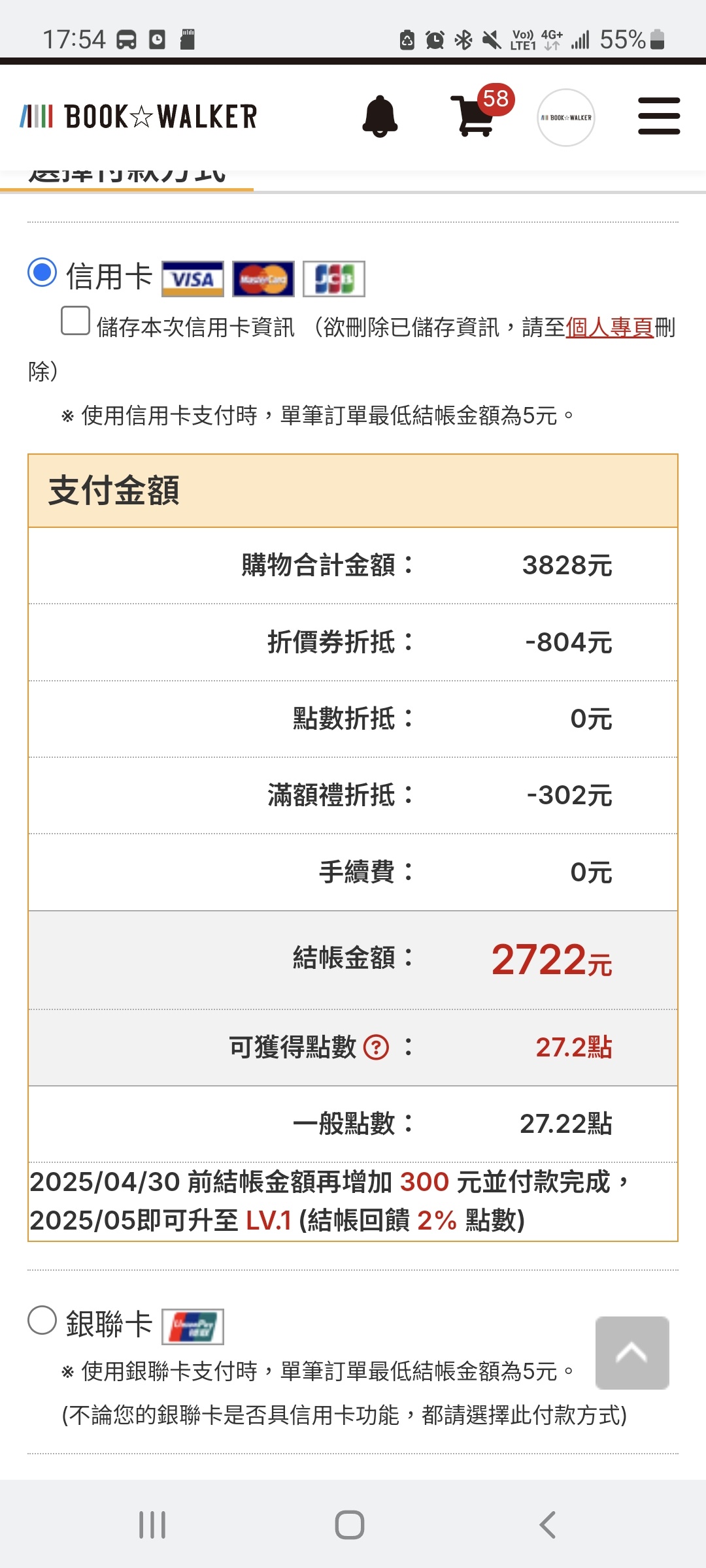This screenshot has width=706, height=1568.
Task: Tap the back-to-top arrow button
Action: tap(632, 1352)
